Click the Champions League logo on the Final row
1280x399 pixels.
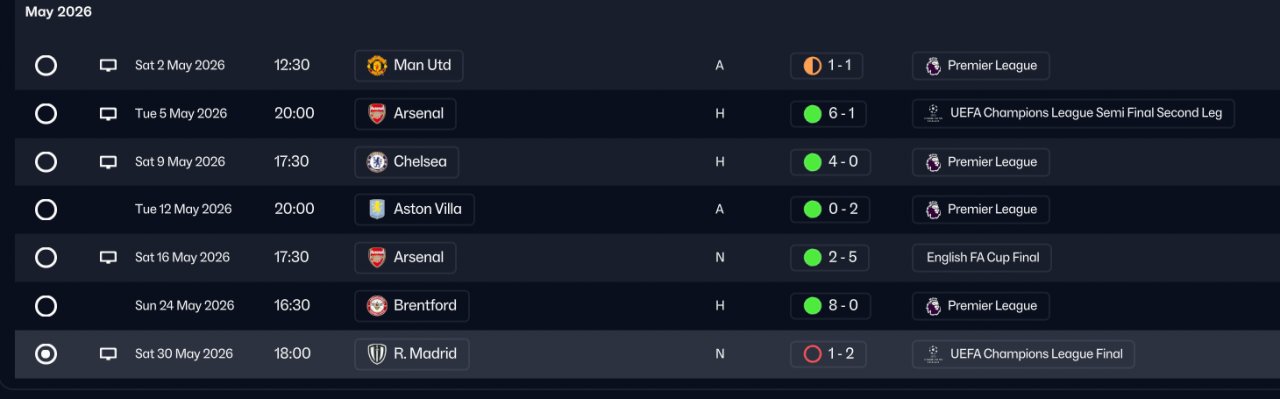click(933, 354)
